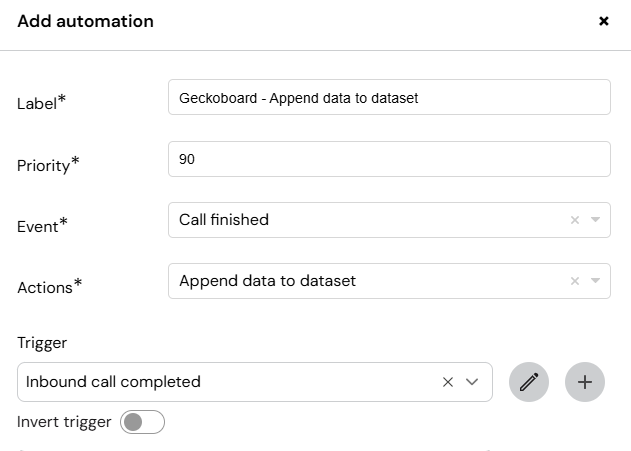Viewport: 631px width, 451px height.
Task: Click the Add automation dialog title
Action: pyautogui.click(x=85, y=21)
